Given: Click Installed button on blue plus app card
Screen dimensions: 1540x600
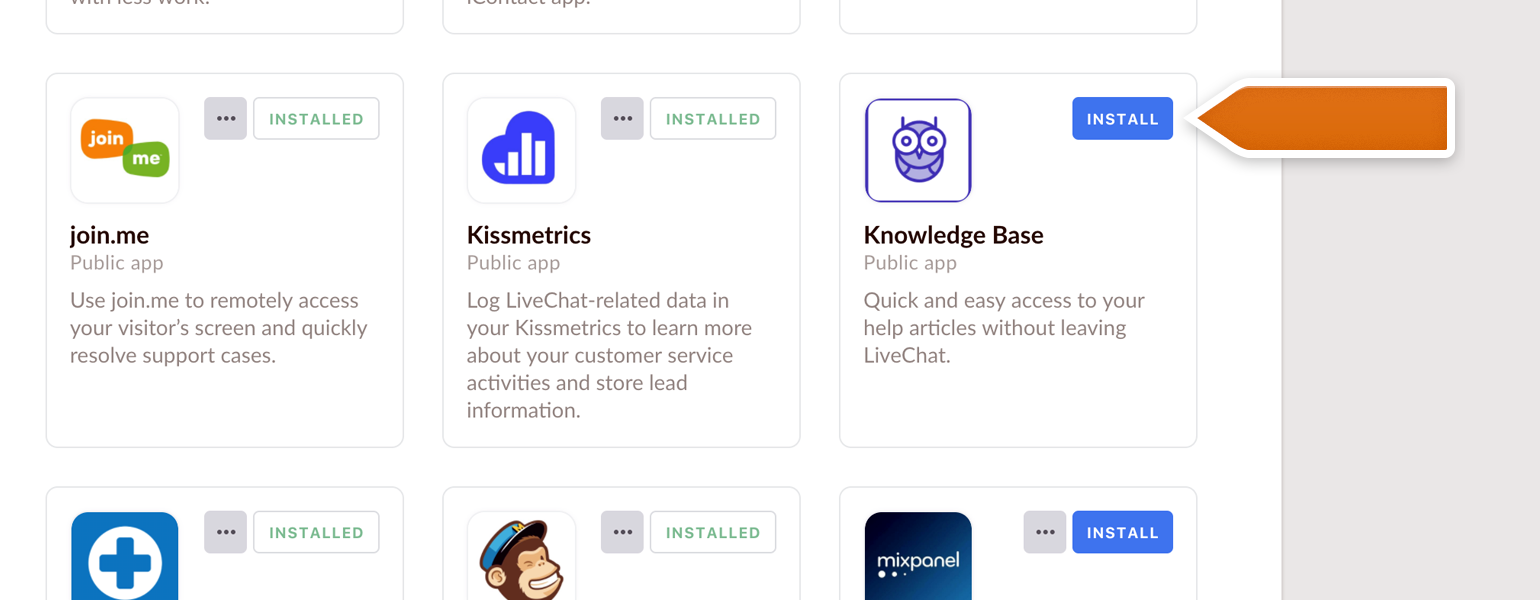Looking at the screenshot, I should coord(316,532).
